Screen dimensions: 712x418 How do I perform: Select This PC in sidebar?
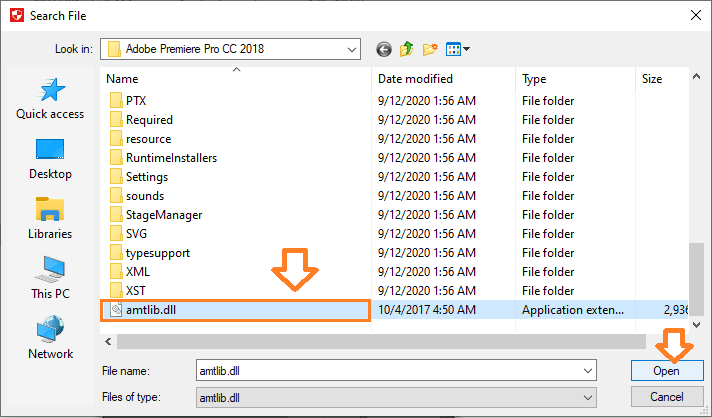tap(50, 279)
